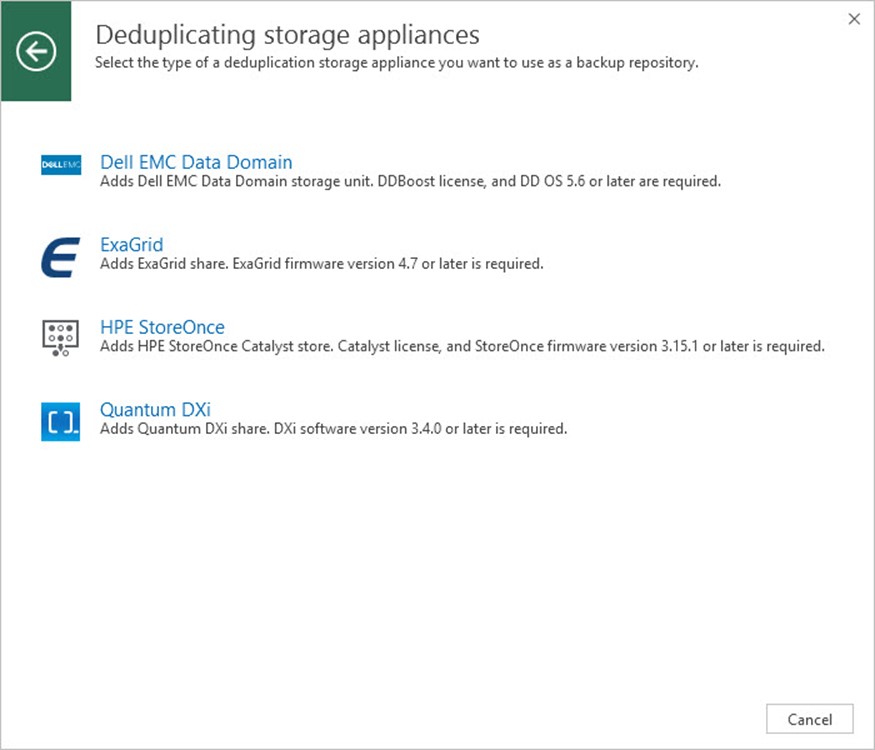Open the HPE StoreOnce option
The height and width of the screenshot is (750, 875).
(x=162, y=327)
